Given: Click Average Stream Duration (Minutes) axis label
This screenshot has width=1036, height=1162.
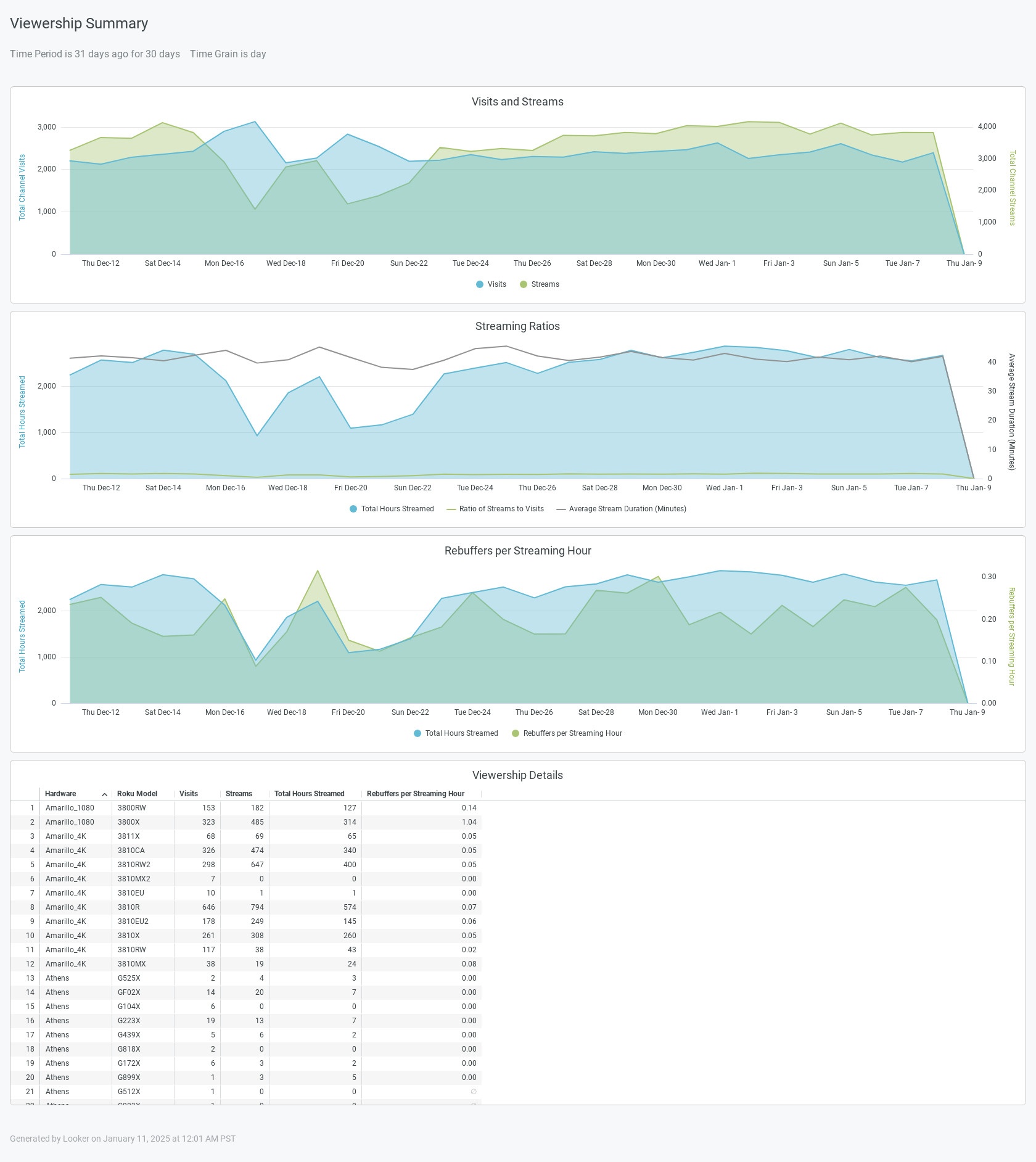Looking at the screenshot, I should tap(1011, 412).
